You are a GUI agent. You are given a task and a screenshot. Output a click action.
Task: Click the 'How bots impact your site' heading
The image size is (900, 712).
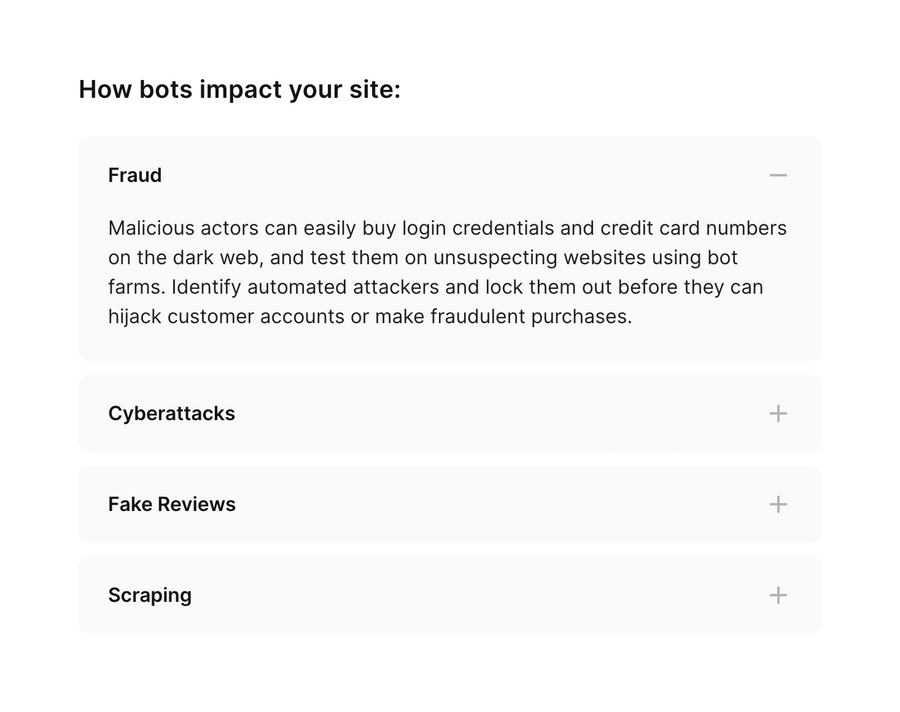point(240,89)
